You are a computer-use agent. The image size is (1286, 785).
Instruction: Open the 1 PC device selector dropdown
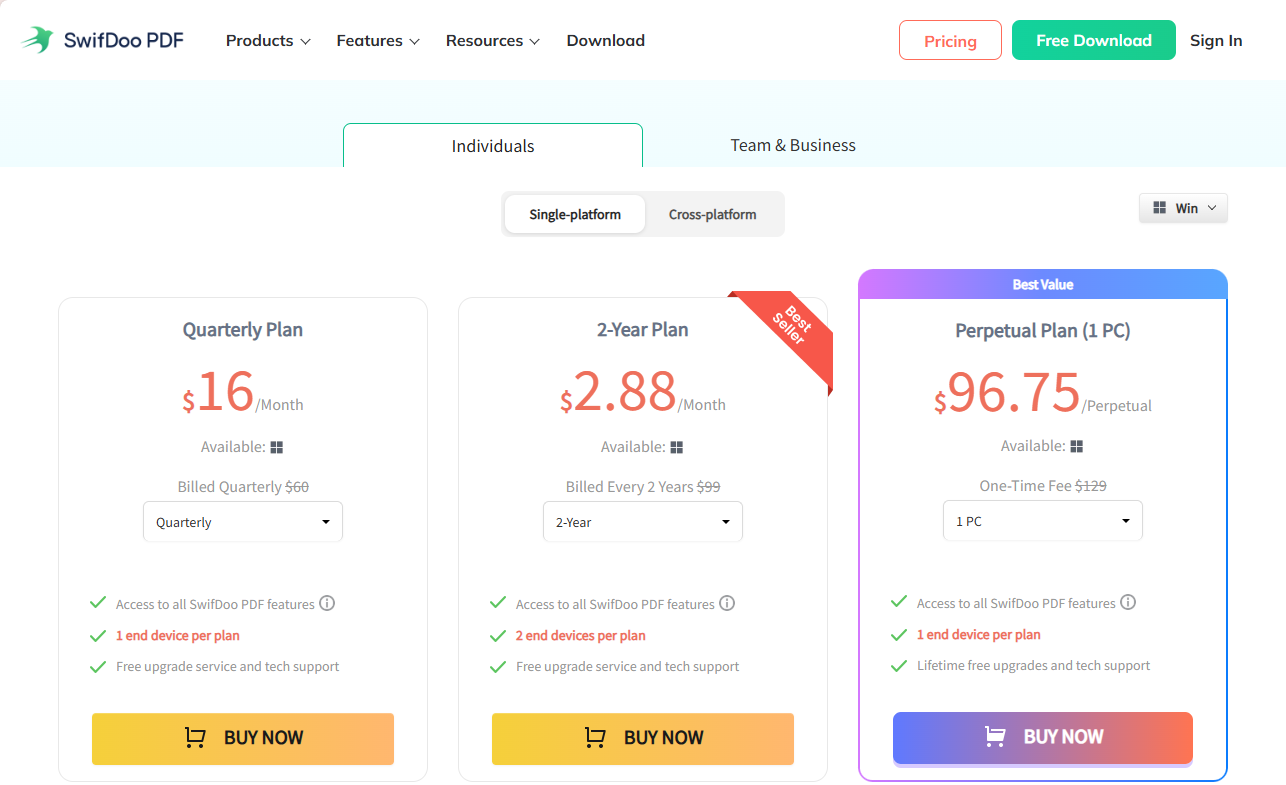pos(1042,520)
